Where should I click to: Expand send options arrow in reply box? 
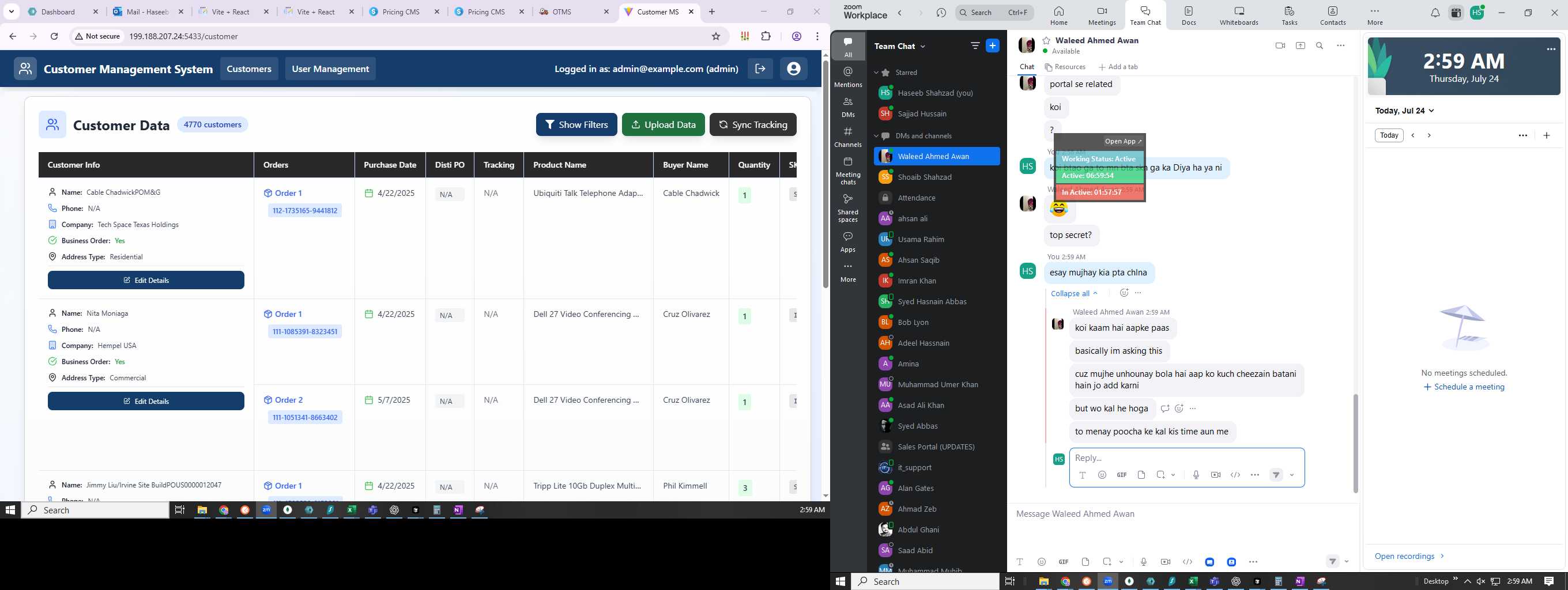(1292, 475)
